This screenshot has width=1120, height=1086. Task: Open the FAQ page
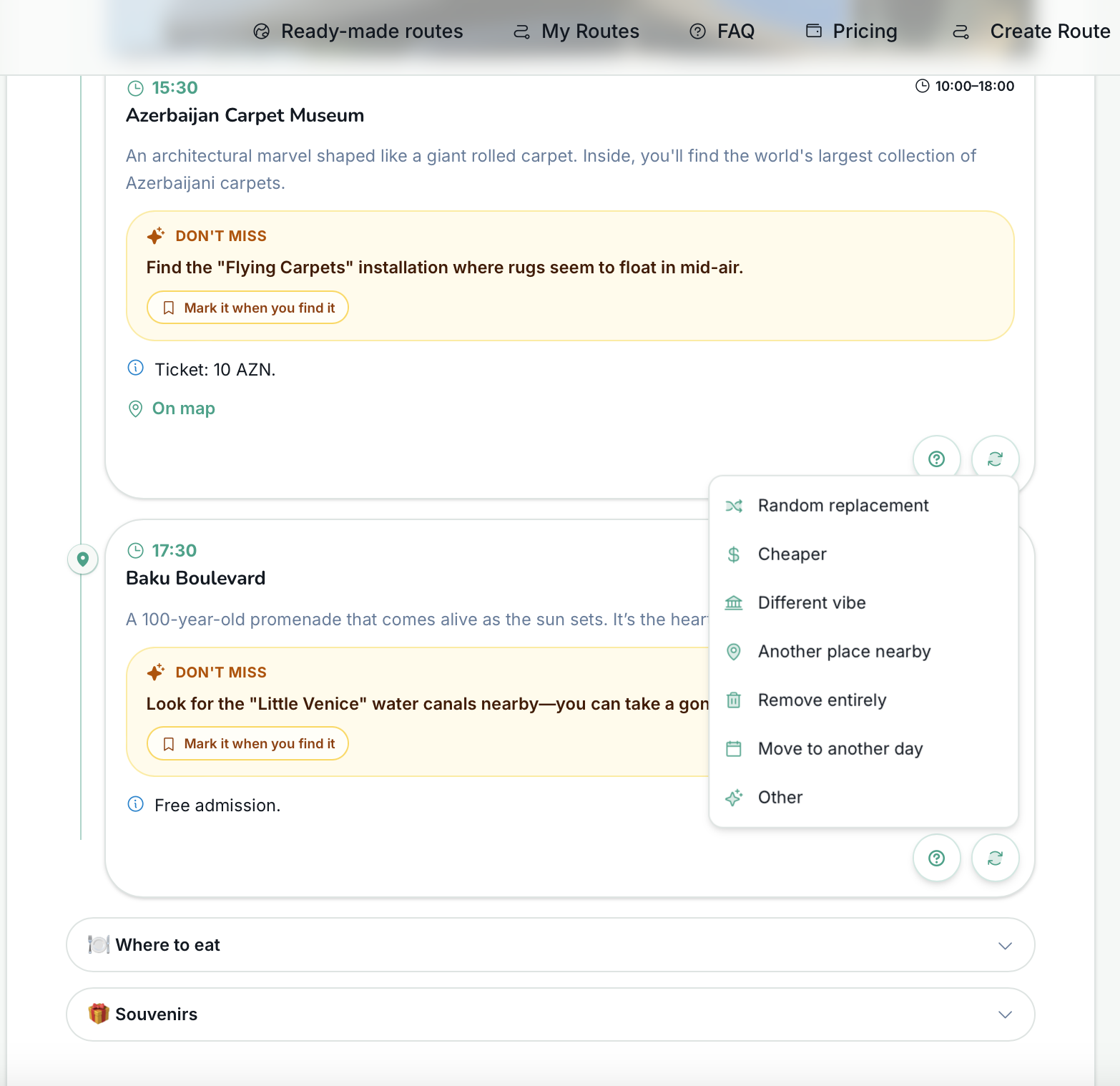click(x=722, y=31)
